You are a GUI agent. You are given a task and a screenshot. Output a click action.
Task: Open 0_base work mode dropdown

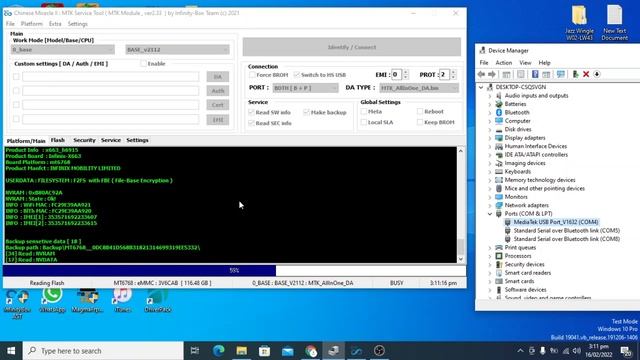coord(62,49)
